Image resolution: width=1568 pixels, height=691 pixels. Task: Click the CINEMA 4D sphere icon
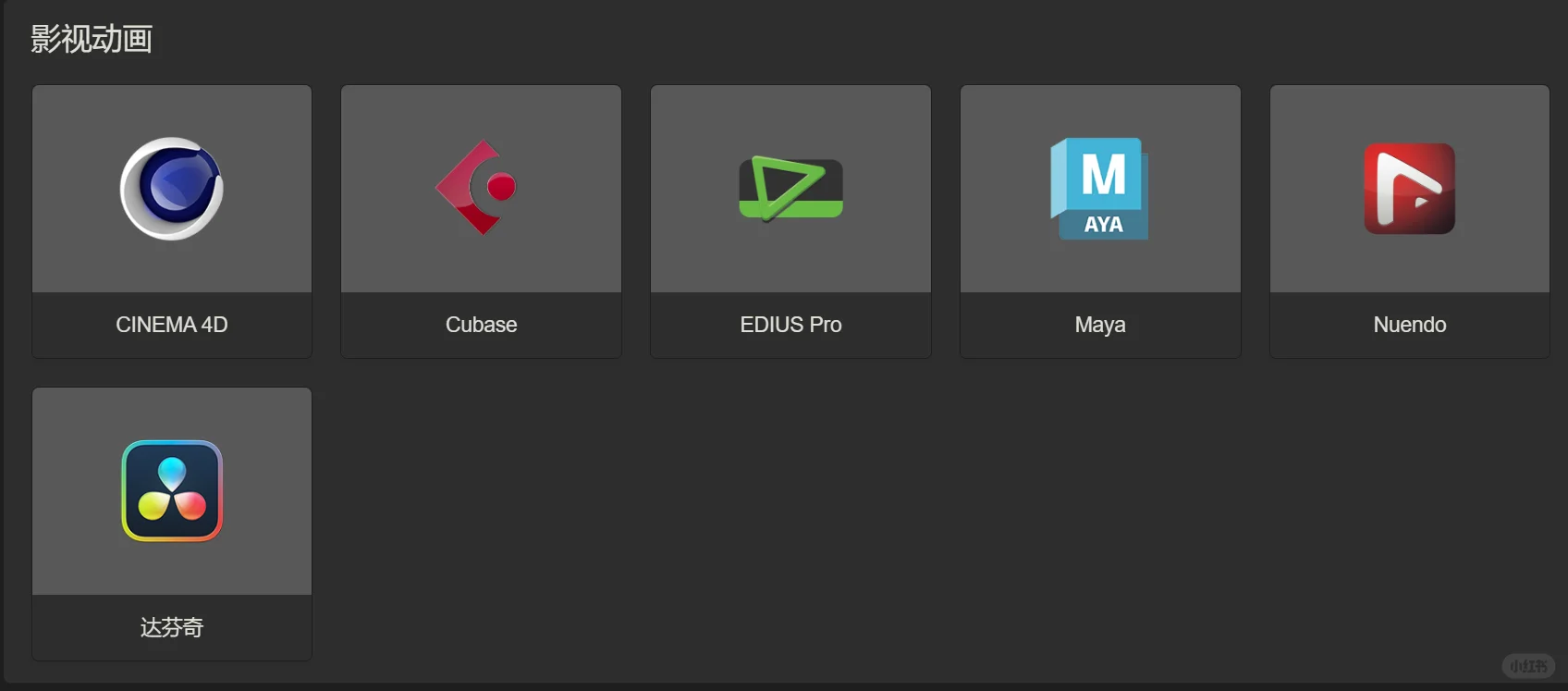(x=172, y=189)
